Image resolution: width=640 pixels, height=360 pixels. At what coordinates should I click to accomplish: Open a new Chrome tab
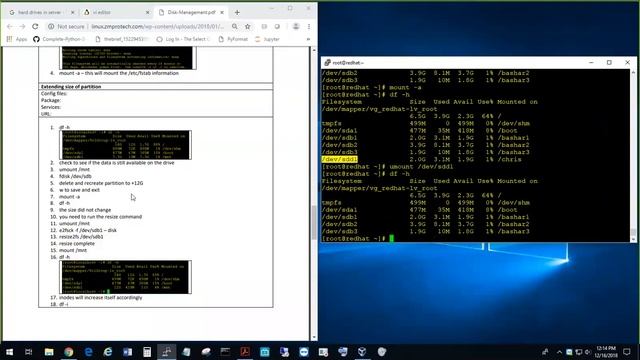pyautogui.click(x=237, y=13)
